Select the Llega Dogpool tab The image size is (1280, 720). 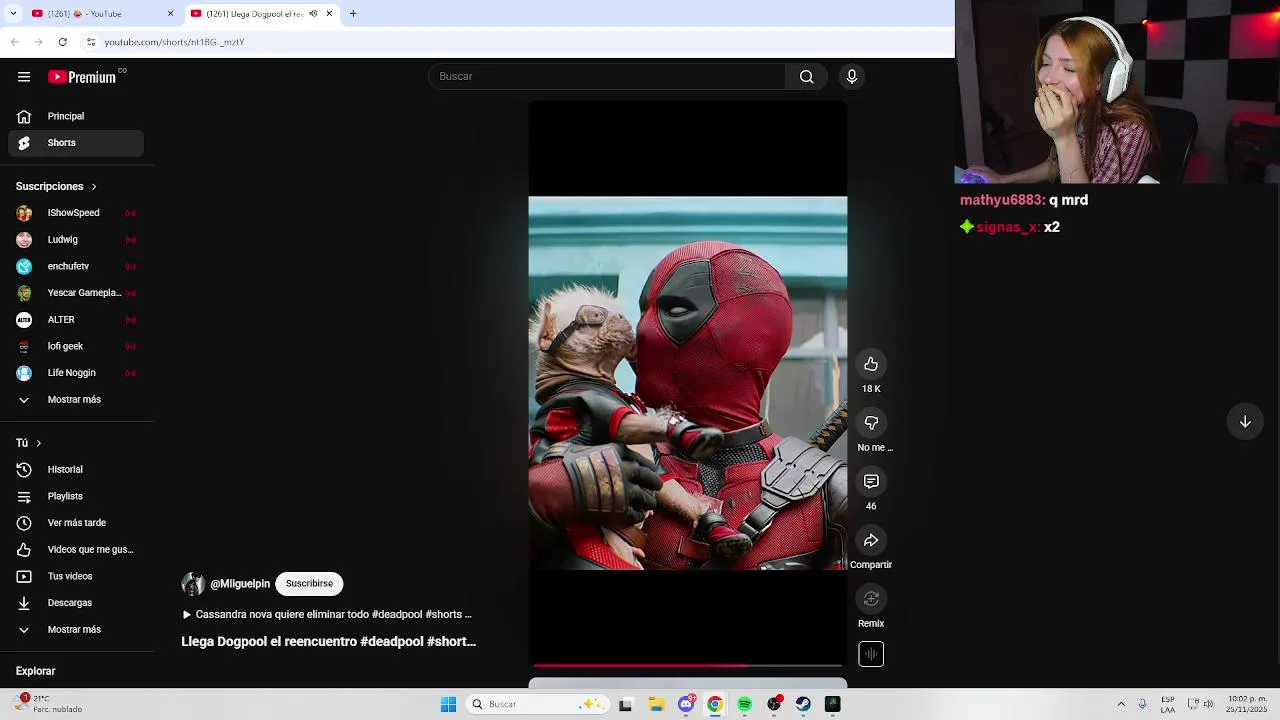pyautogui.click(x=262, y=14)
